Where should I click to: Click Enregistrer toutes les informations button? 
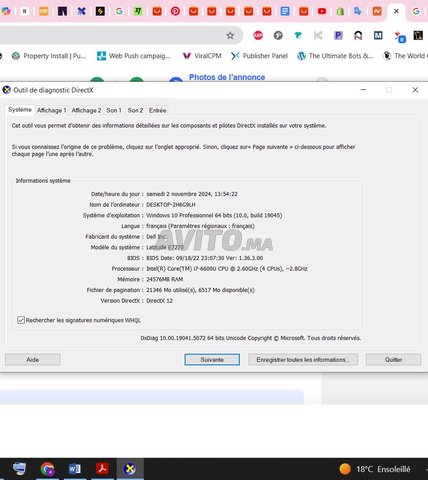(x=303, y=360)
